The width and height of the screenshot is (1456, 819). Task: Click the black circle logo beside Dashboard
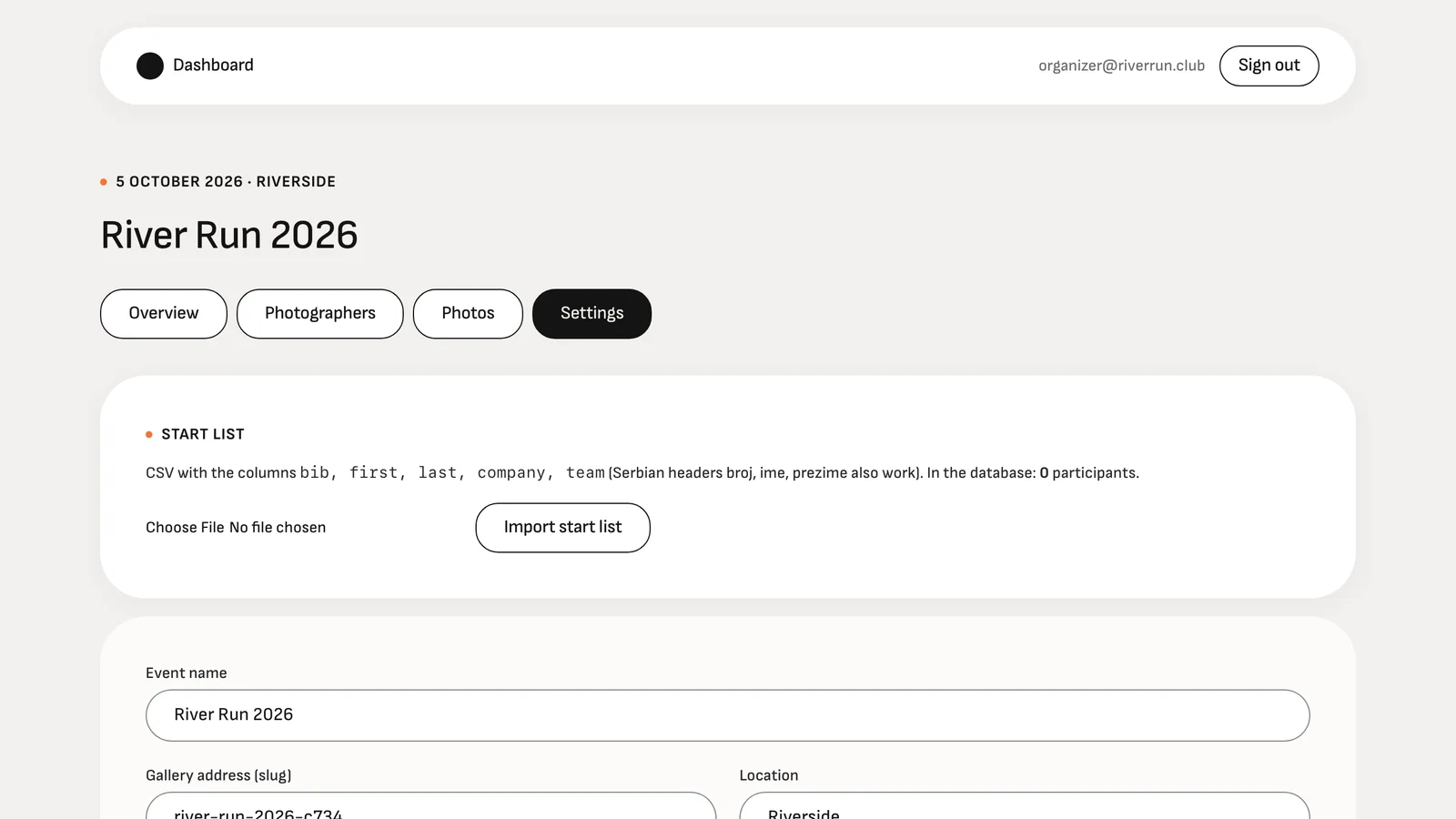[x=150, y=66]
